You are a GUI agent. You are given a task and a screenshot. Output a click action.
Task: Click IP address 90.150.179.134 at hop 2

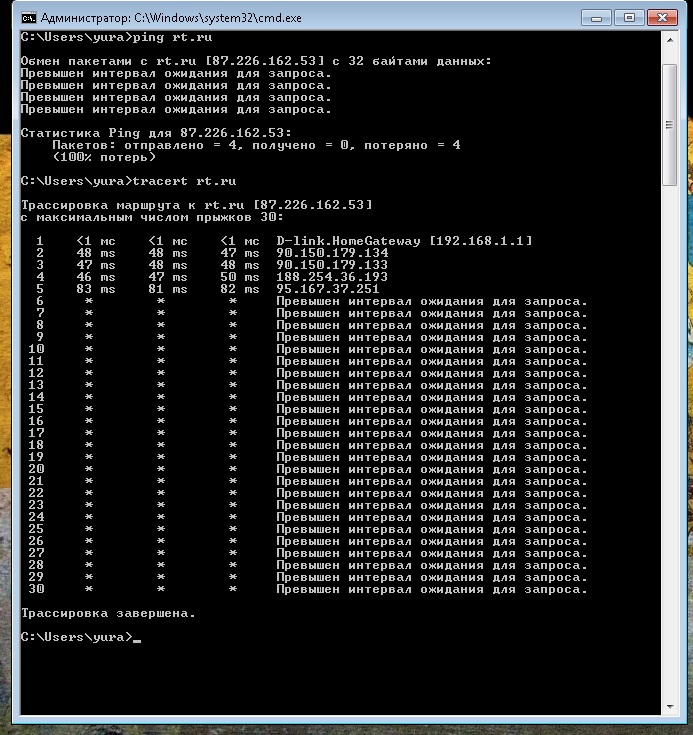pos(332,253)
